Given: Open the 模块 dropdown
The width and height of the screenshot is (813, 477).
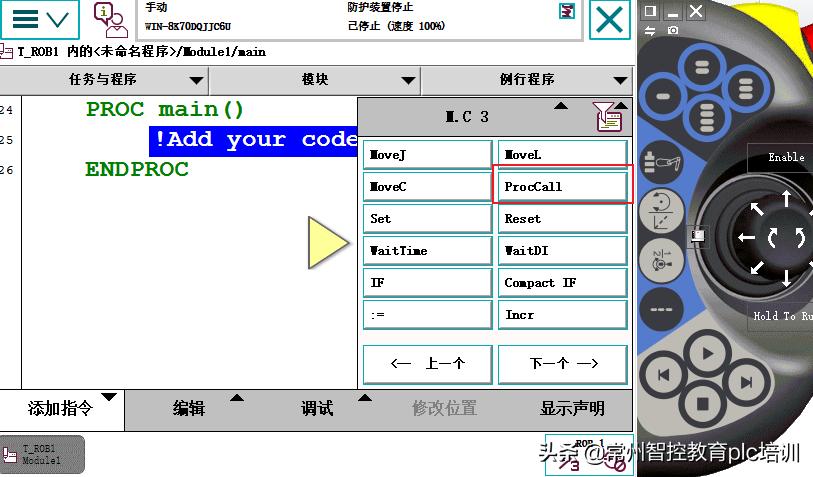Looking at the screenshot, I should [315, 80].
